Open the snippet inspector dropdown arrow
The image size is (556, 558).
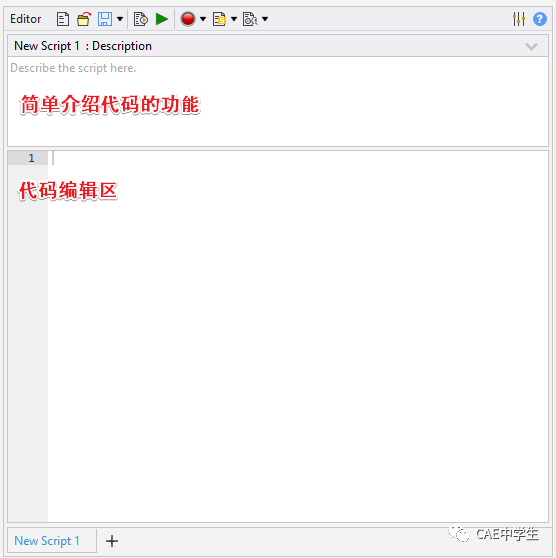tap(265, 19)
